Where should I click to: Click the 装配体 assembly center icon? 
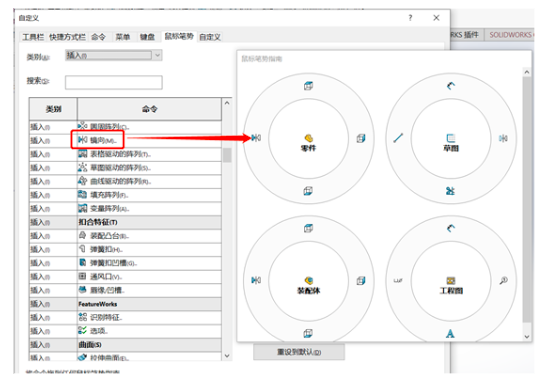(x=309, y=280)
